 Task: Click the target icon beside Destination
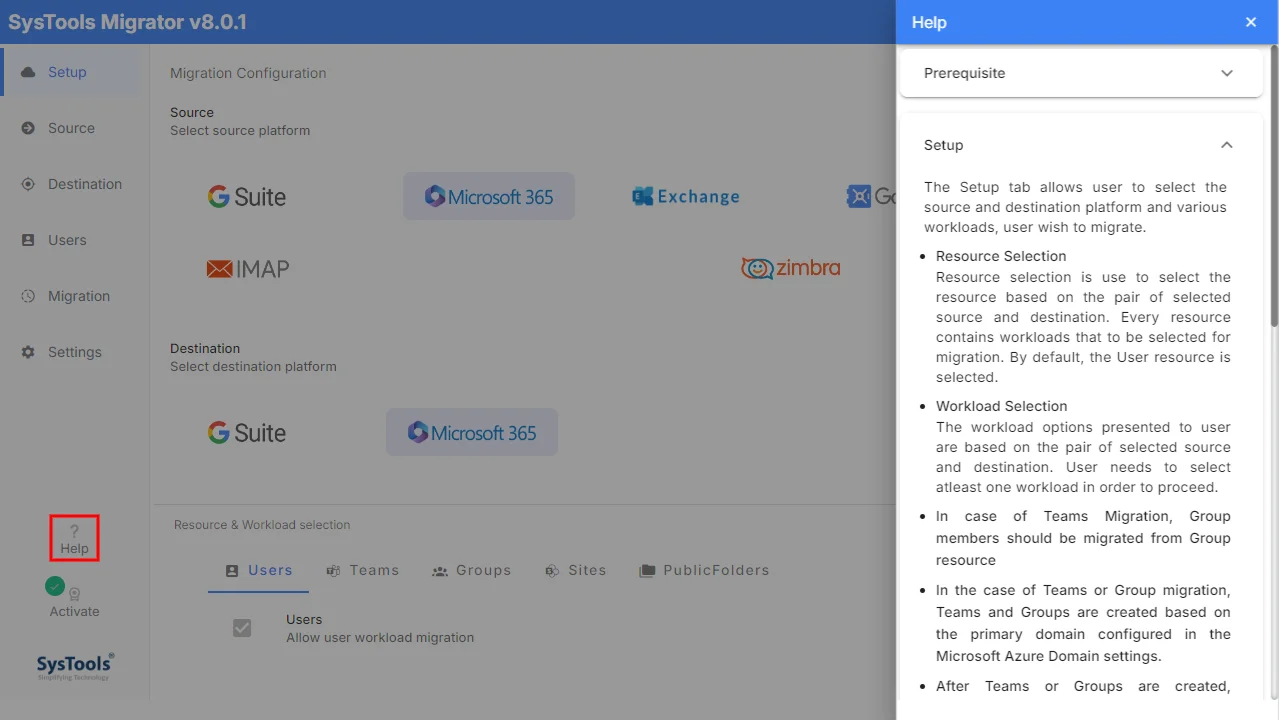28,184
